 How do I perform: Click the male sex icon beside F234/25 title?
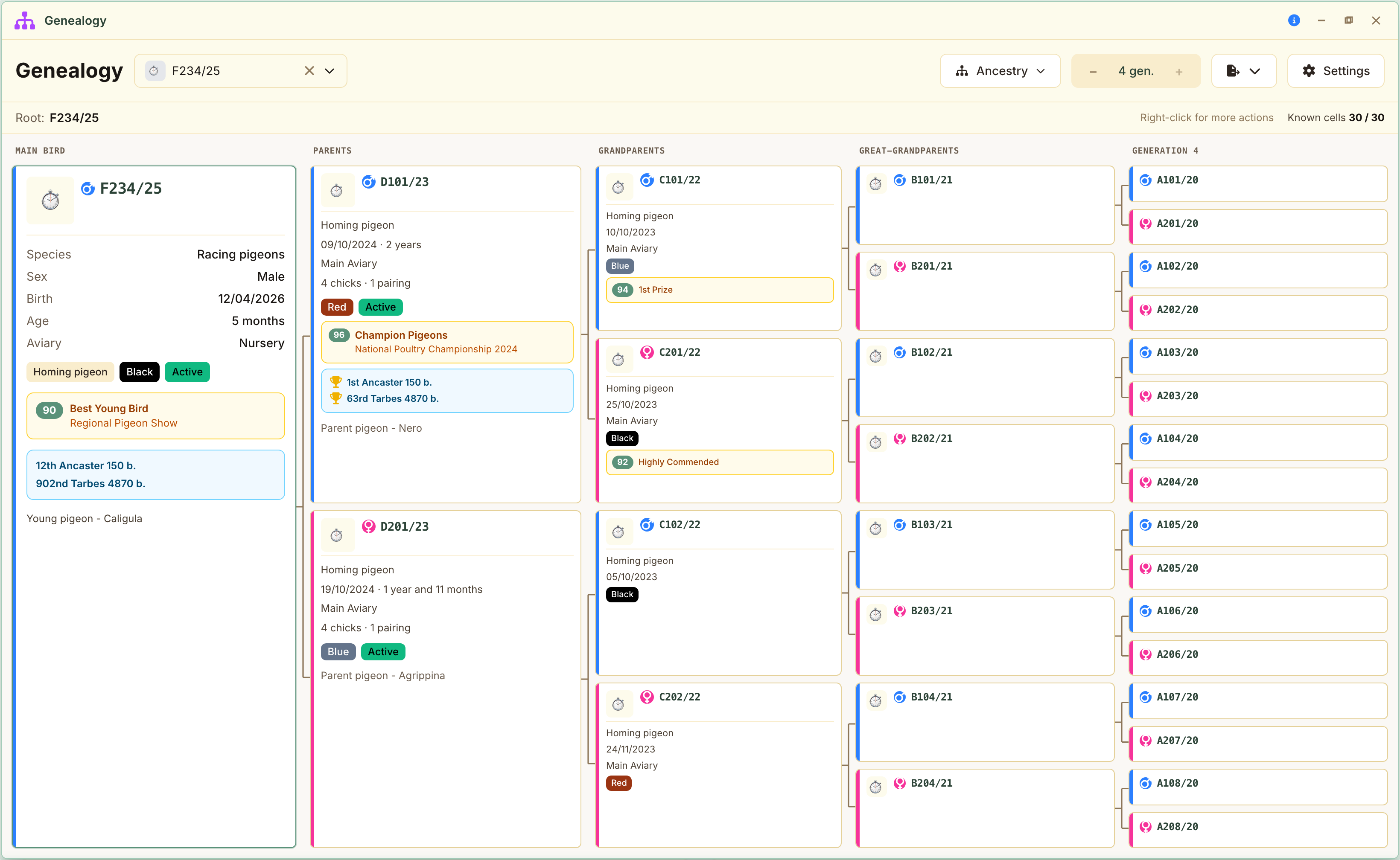click(87, 188)
